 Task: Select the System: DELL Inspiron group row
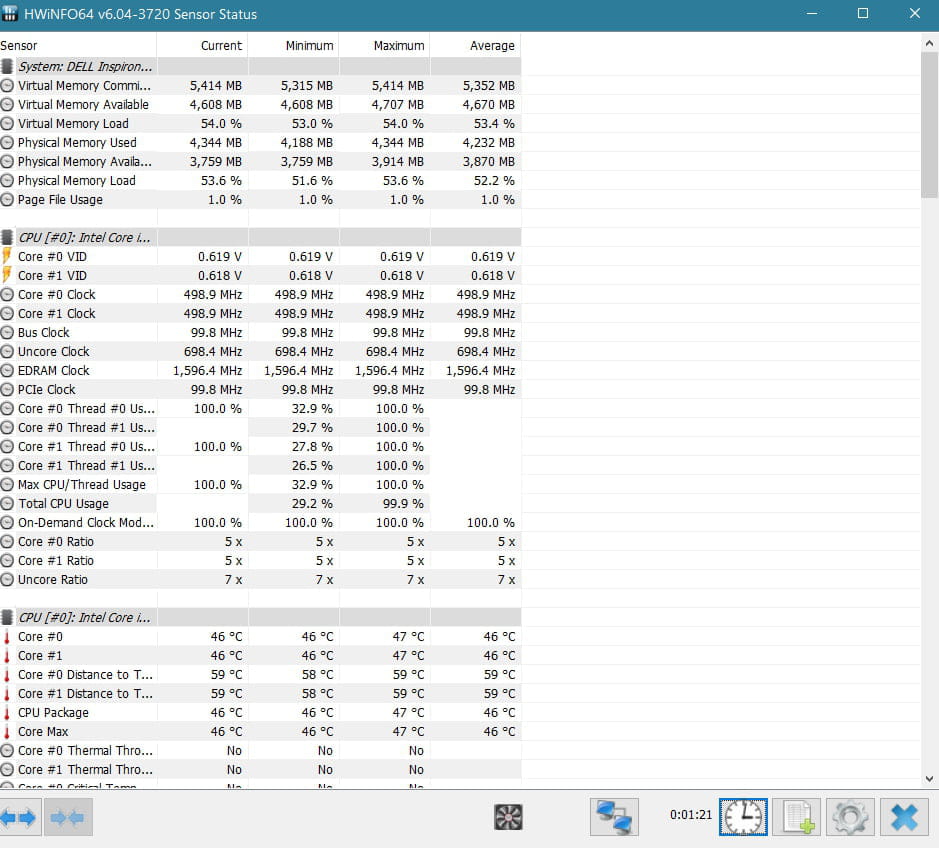pos(261,66)
